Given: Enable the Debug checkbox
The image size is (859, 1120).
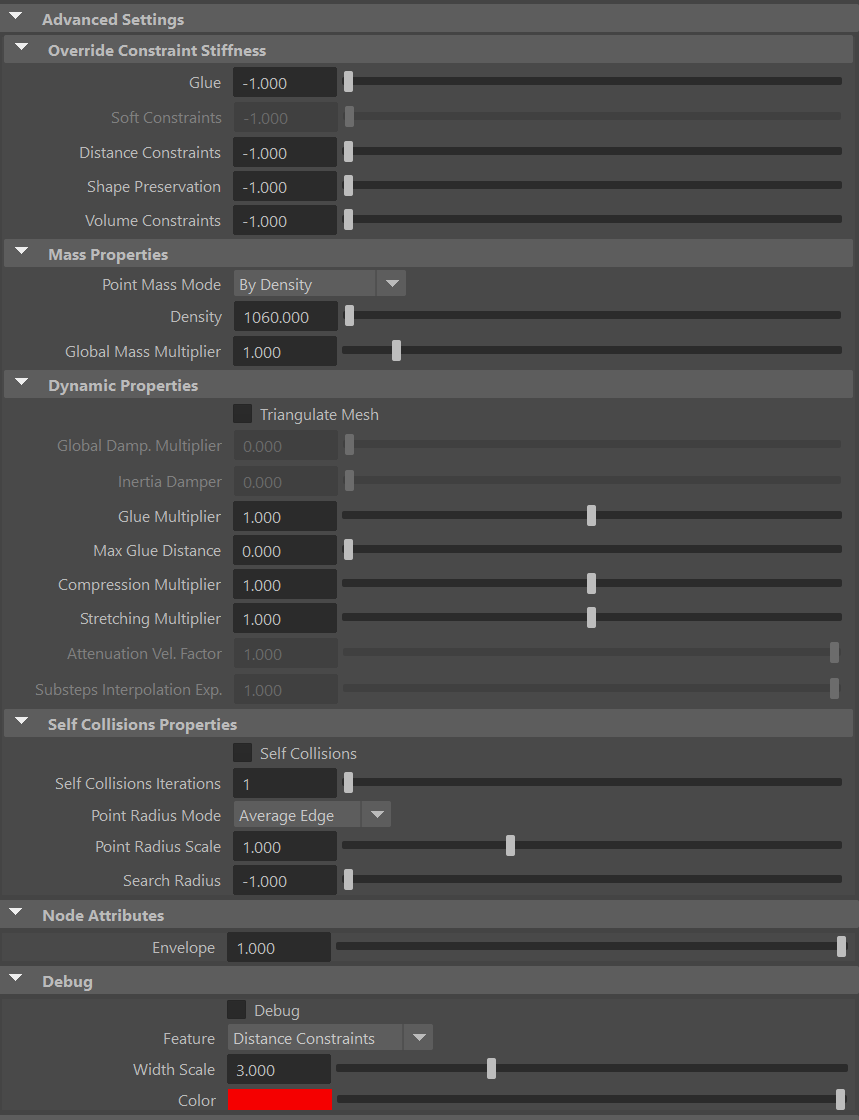Looking at the screenshot, I should point(236,1009).
